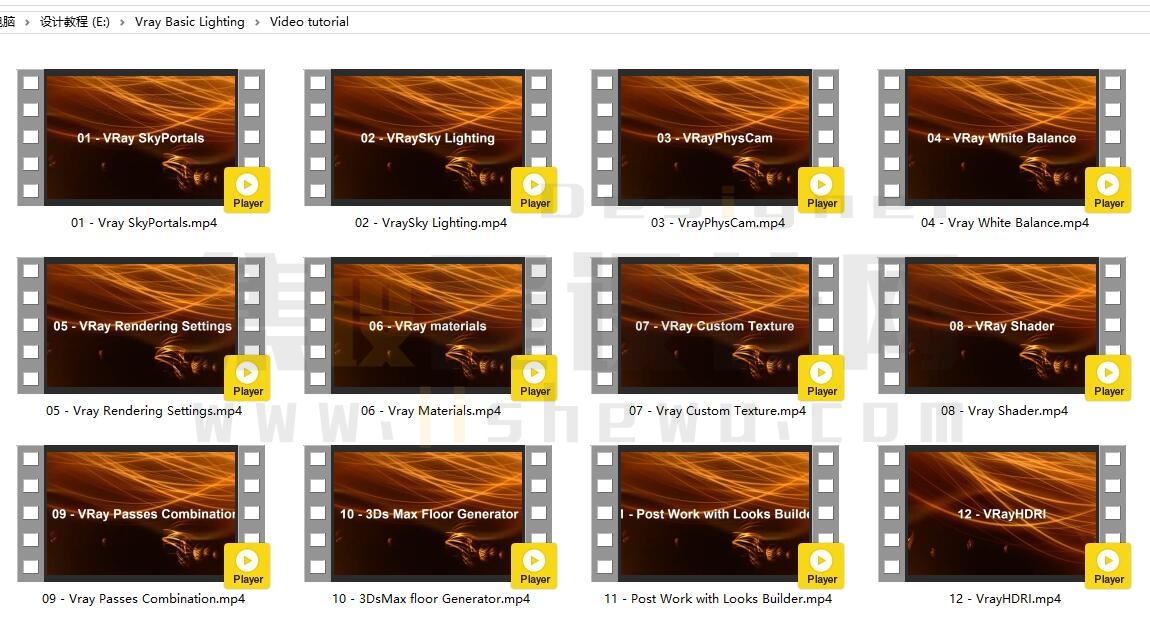
Task: Click file name 02 - VraySky Lighting.mp4
Action: click(x=431, y=222)
